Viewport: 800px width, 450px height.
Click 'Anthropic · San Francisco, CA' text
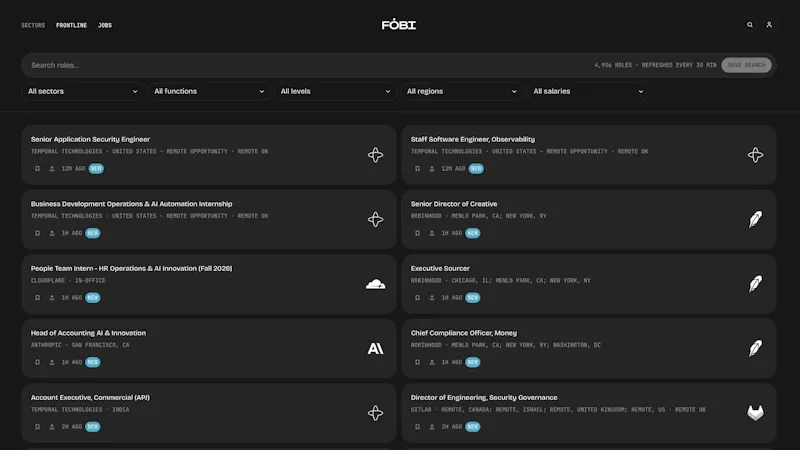tap(80, 345)
